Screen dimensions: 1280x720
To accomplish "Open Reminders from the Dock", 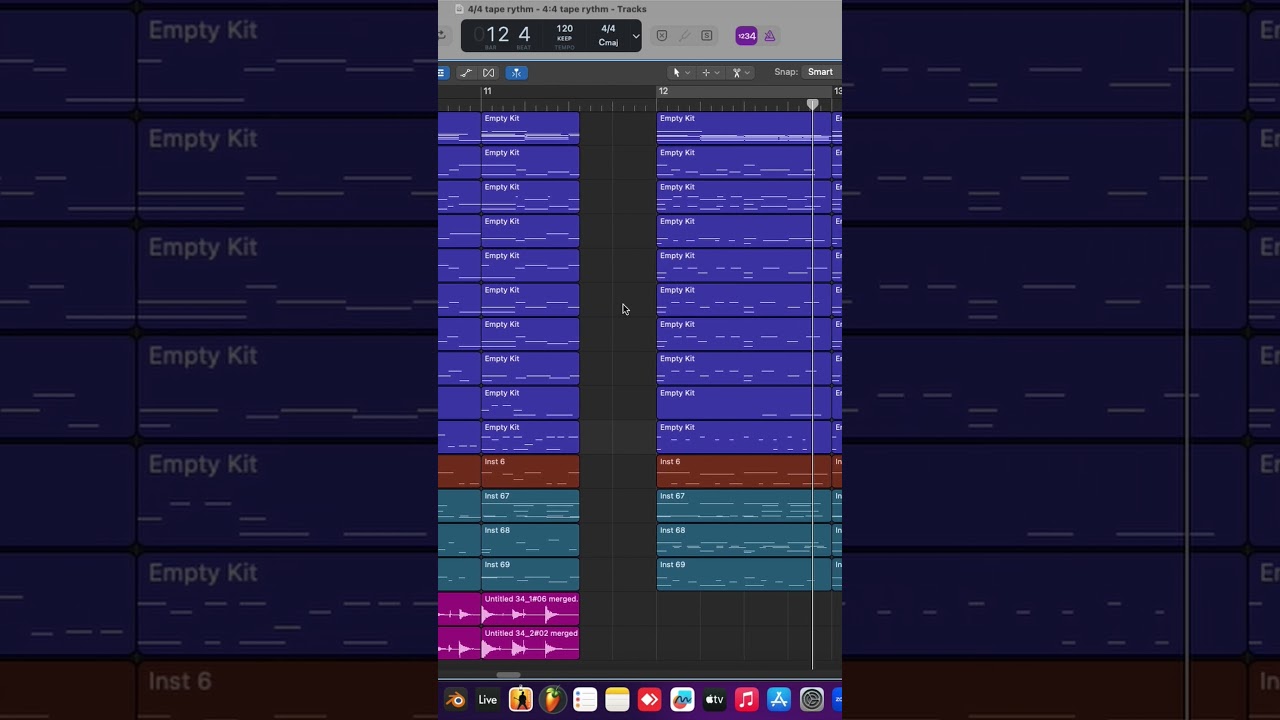I will [x=585, y=700].
